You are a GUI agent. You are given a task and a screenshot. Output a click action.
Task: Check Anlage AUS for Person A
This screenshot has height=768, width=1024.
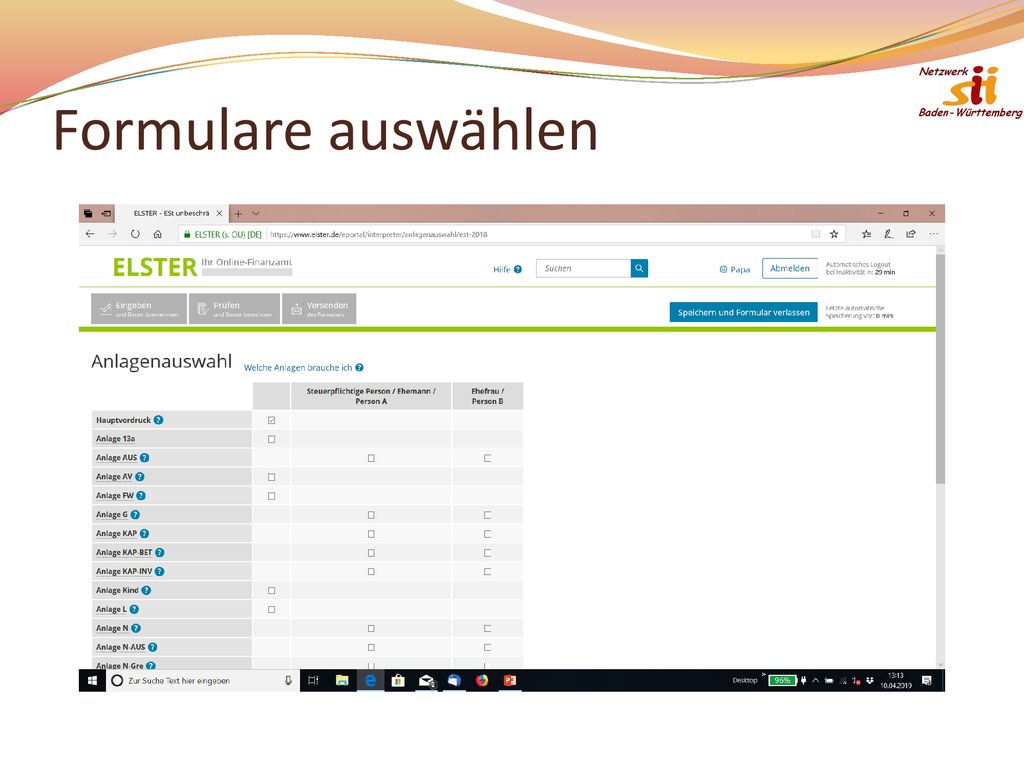371,458
